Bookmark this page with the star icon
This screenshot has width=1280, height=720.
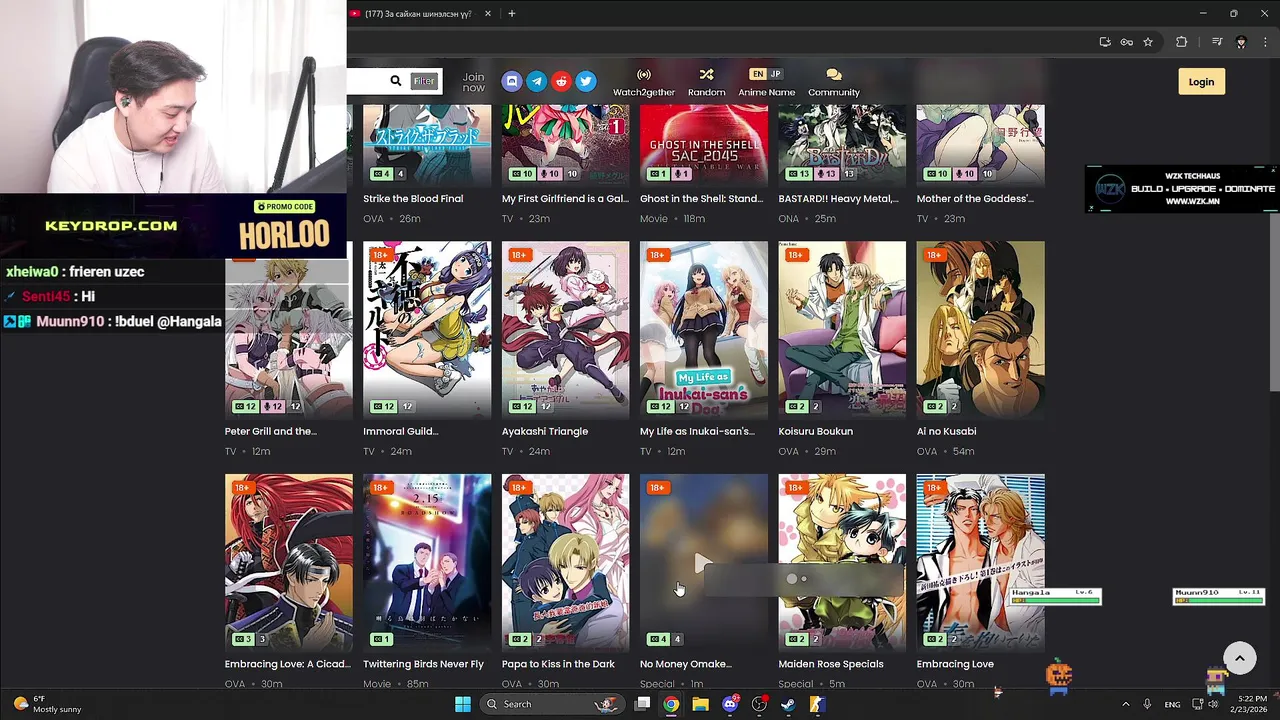1148,42
